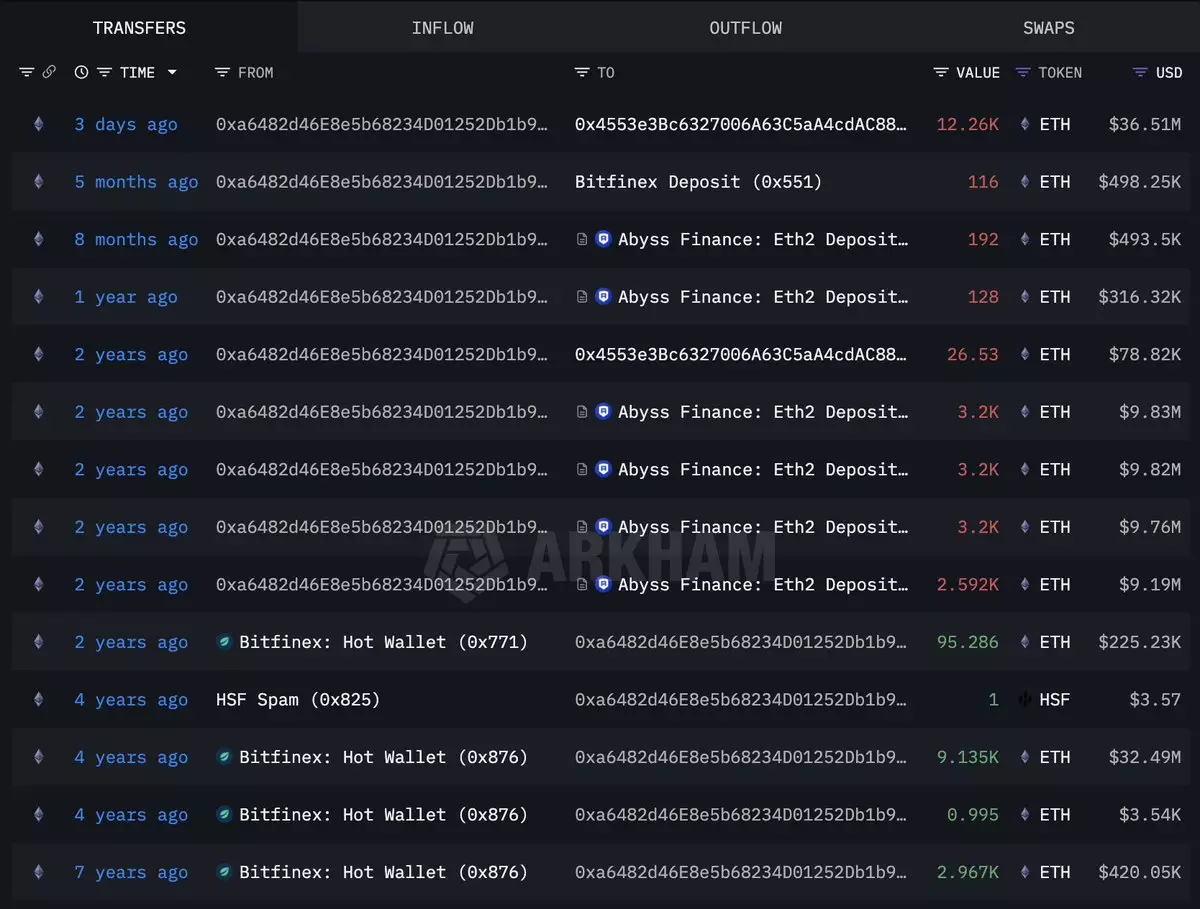The width and height of the screenshot is (1200, 909).
Task: Switch to the INFLOW tab
Action: (442, 28)
